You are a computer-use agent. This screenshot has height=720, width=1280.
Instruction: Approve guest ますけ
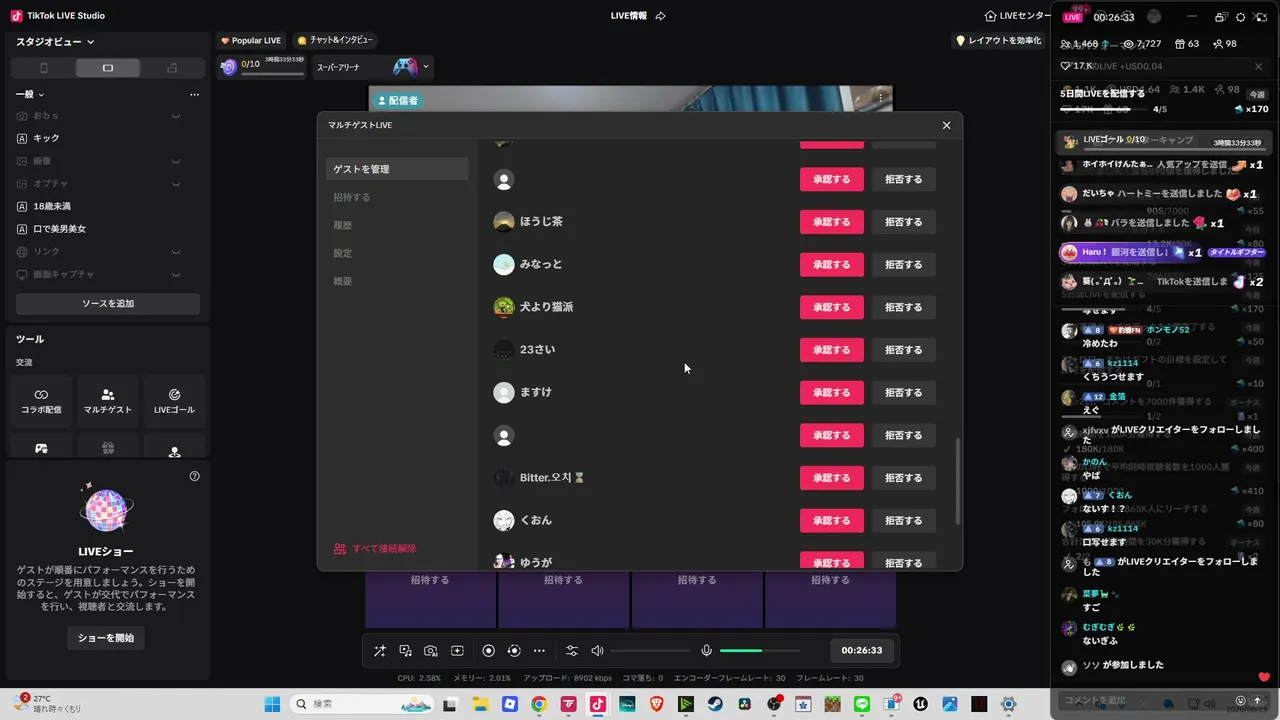coord(831,393)
